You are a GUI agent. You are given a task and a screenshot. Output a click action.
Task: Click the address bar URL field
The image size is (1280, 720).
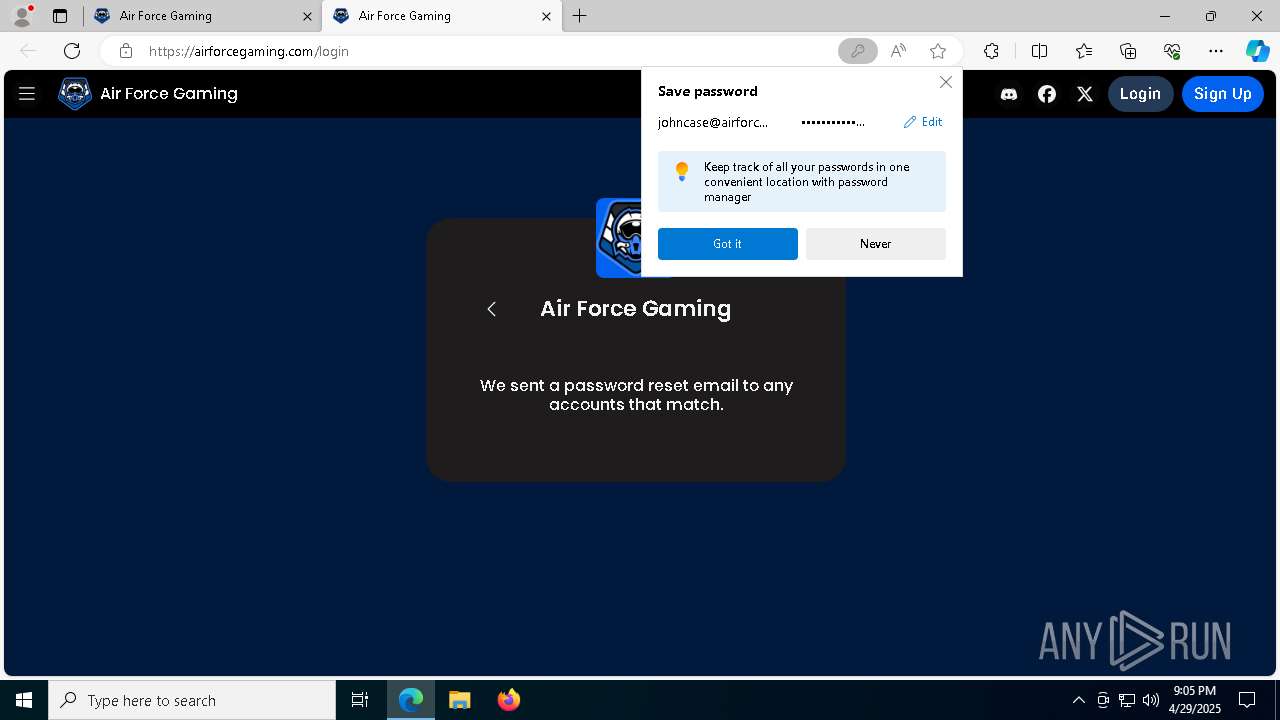click(x=490, y=51)
